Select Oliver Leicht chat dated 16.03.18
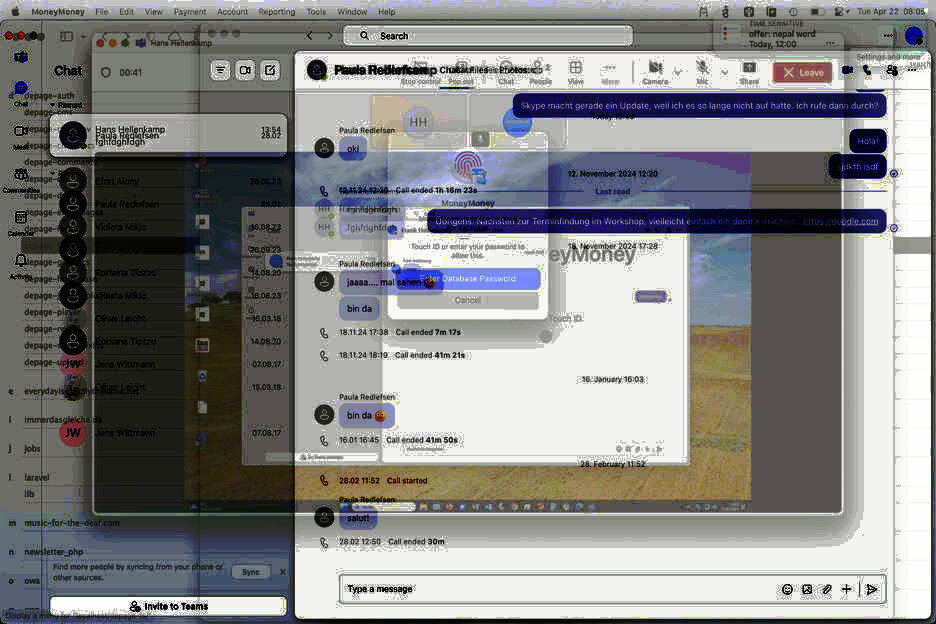Screen dimensions: 936x624 pos(168,318)
